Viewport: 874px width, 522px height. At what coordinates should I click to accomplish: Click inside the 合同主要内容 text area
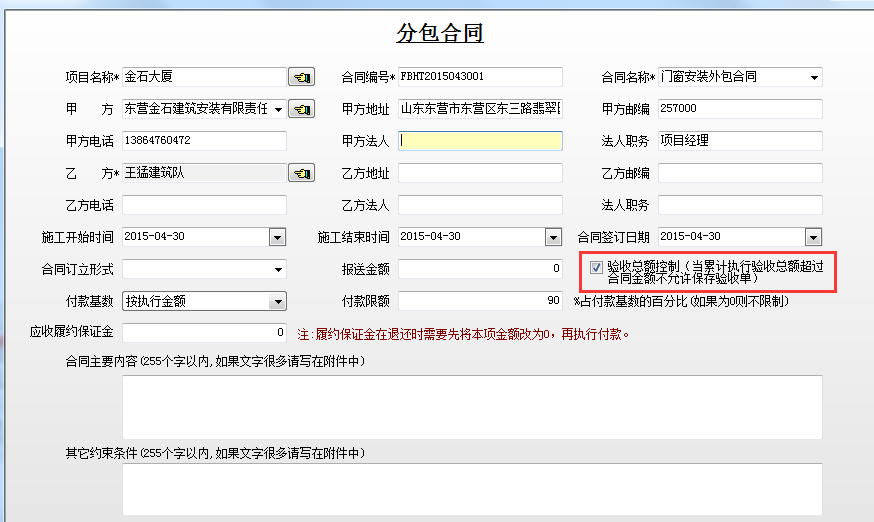coord(472,406)
